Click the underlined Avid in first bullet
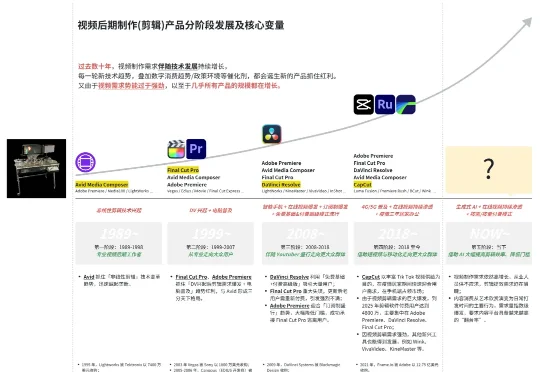540x372 pixels. click(x=89, y=277)
